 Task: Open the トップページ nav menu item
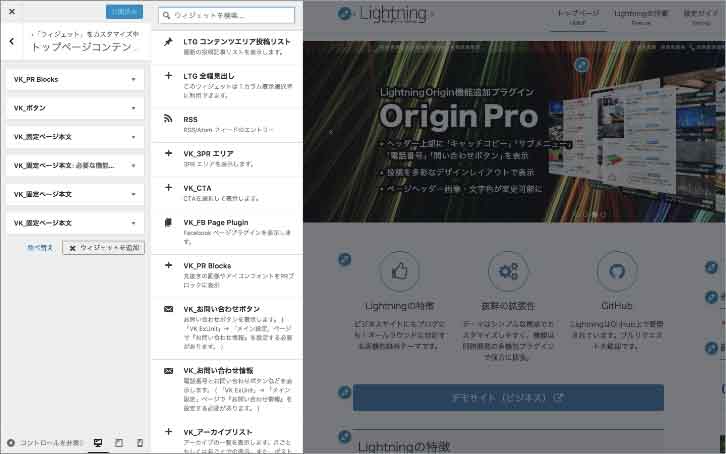578,16
